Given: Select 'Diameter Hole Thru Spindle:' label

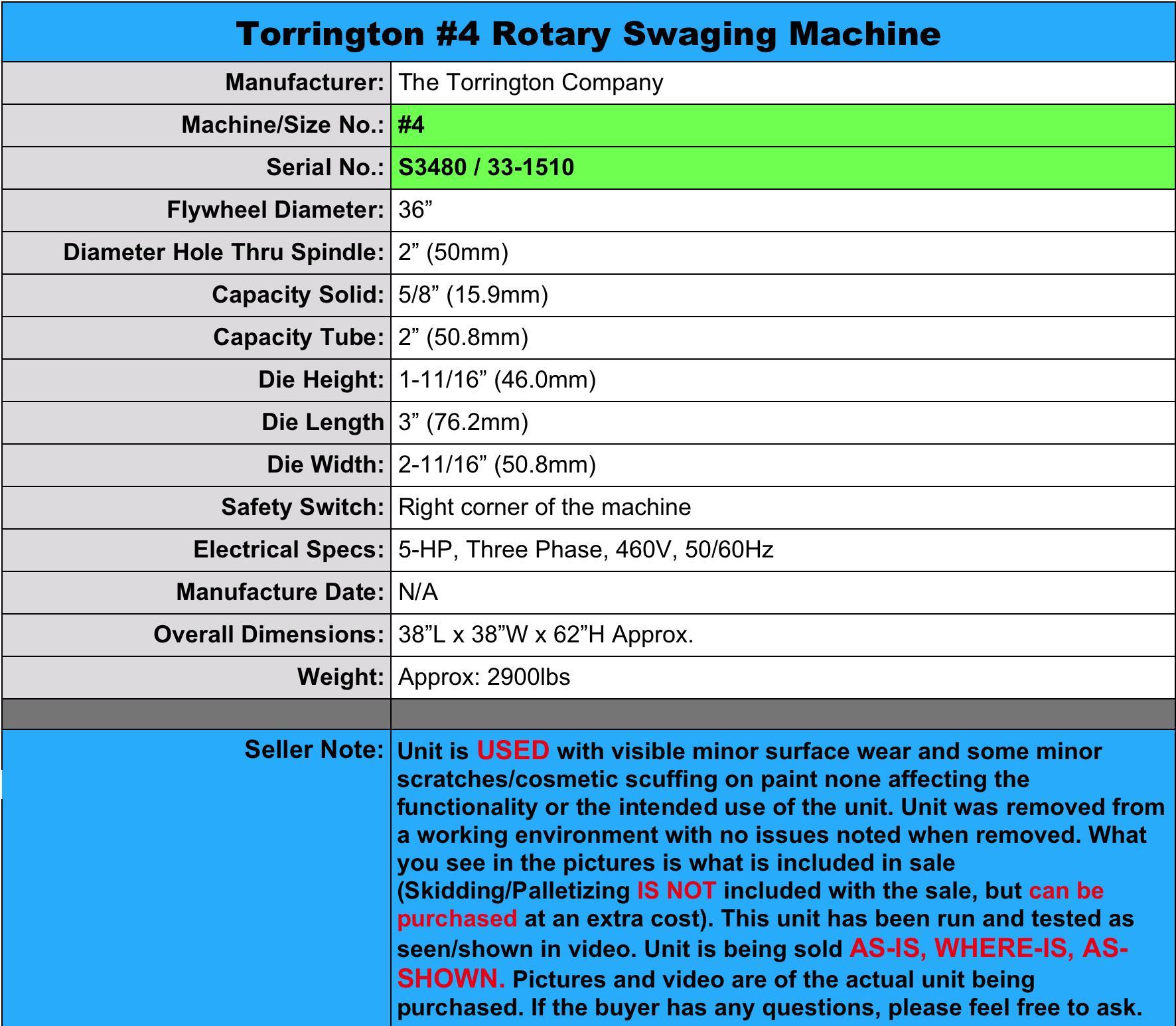Looking at the screenshot, I should tap(224, 252).
